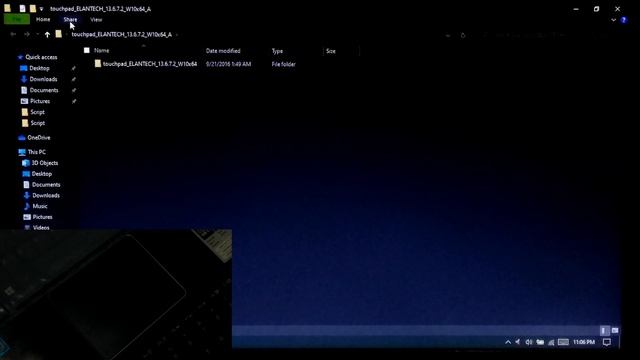This screenshot has width=640, height=360.
Task: Tick the select-all checkbox in header
Action: point(87,51)
